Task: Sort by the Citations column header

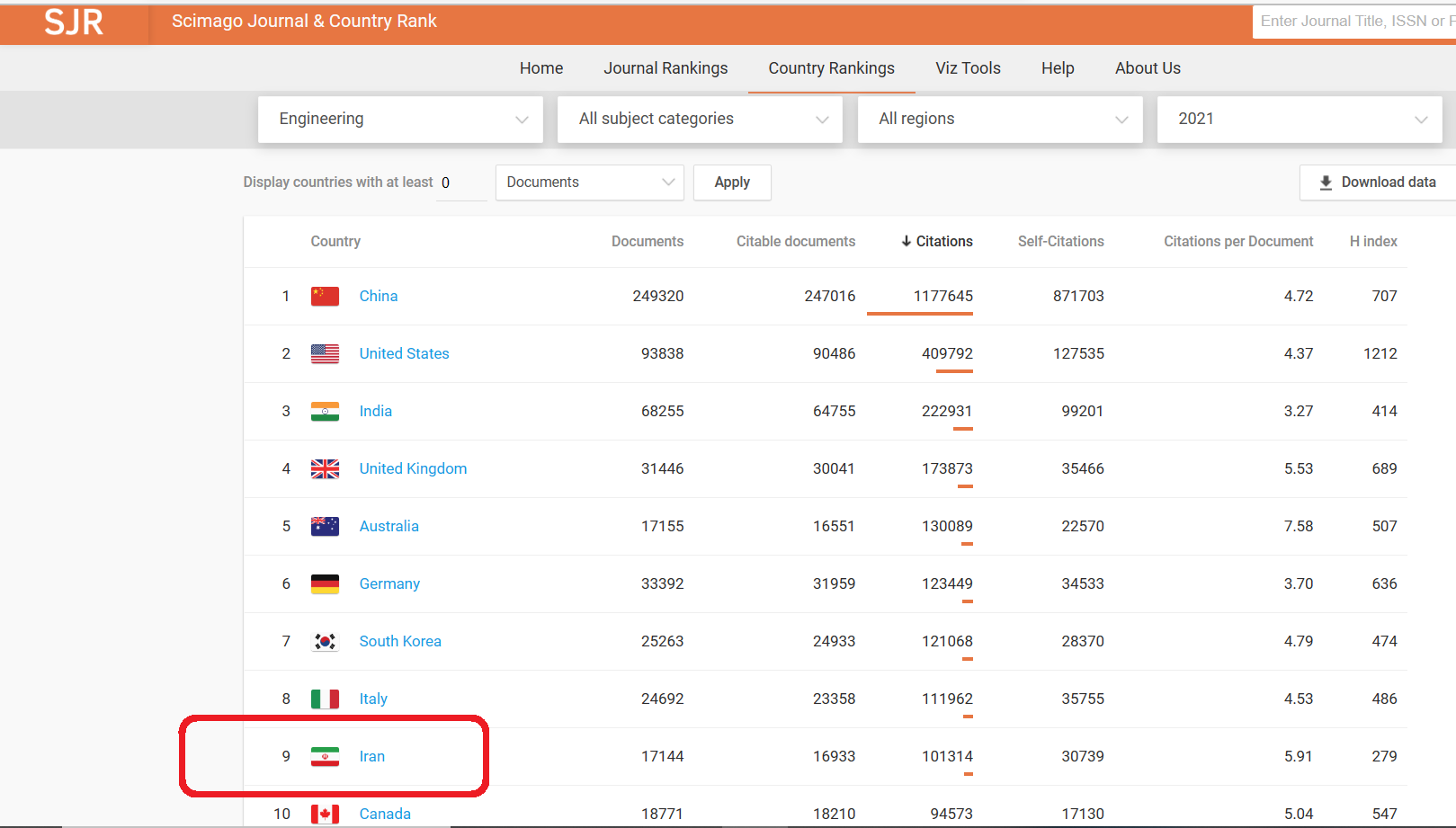Action: click(944, 241)
